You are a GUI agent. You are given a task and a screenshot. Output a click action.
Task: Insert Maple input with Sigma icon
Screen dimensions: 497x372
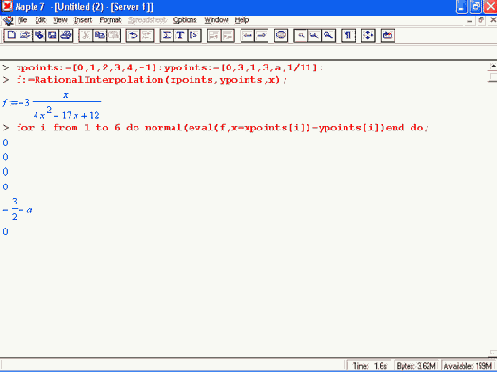click(167, 35)
